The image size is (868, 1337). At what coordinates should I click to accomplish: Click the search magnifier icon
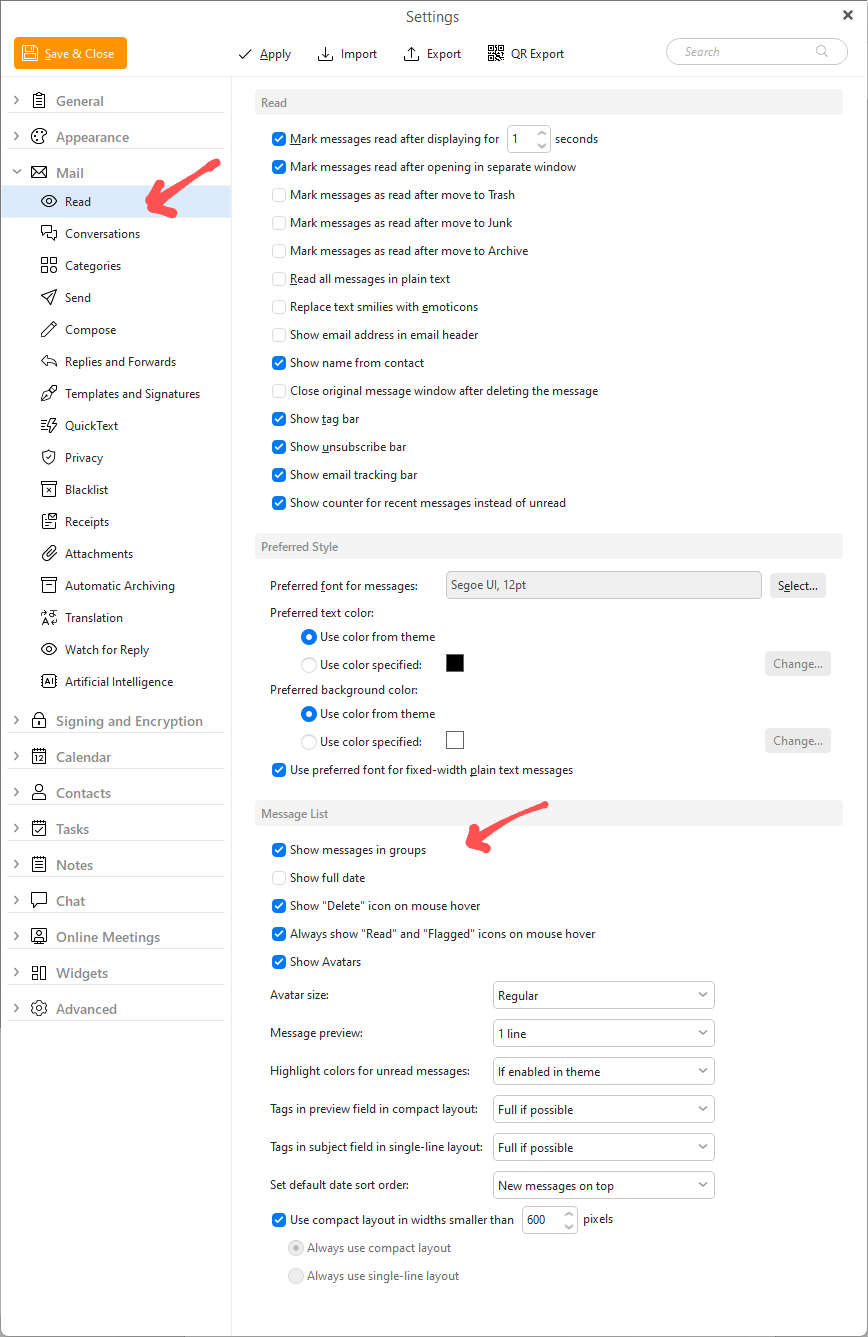tap(823, 51)
